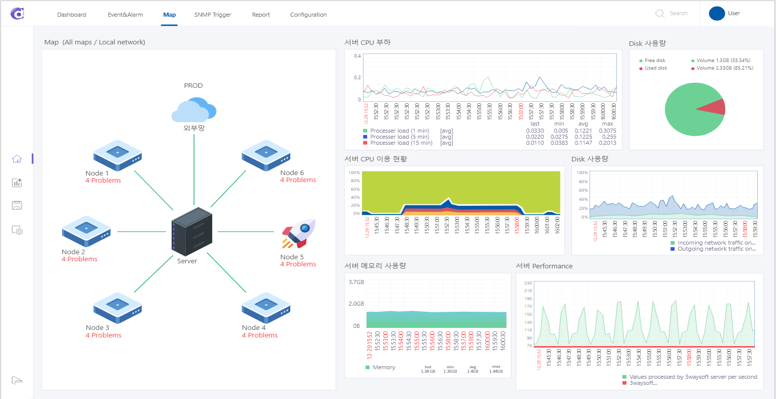Select the central Server icon on map
The image size is (776, 399).
coord(192,232)
